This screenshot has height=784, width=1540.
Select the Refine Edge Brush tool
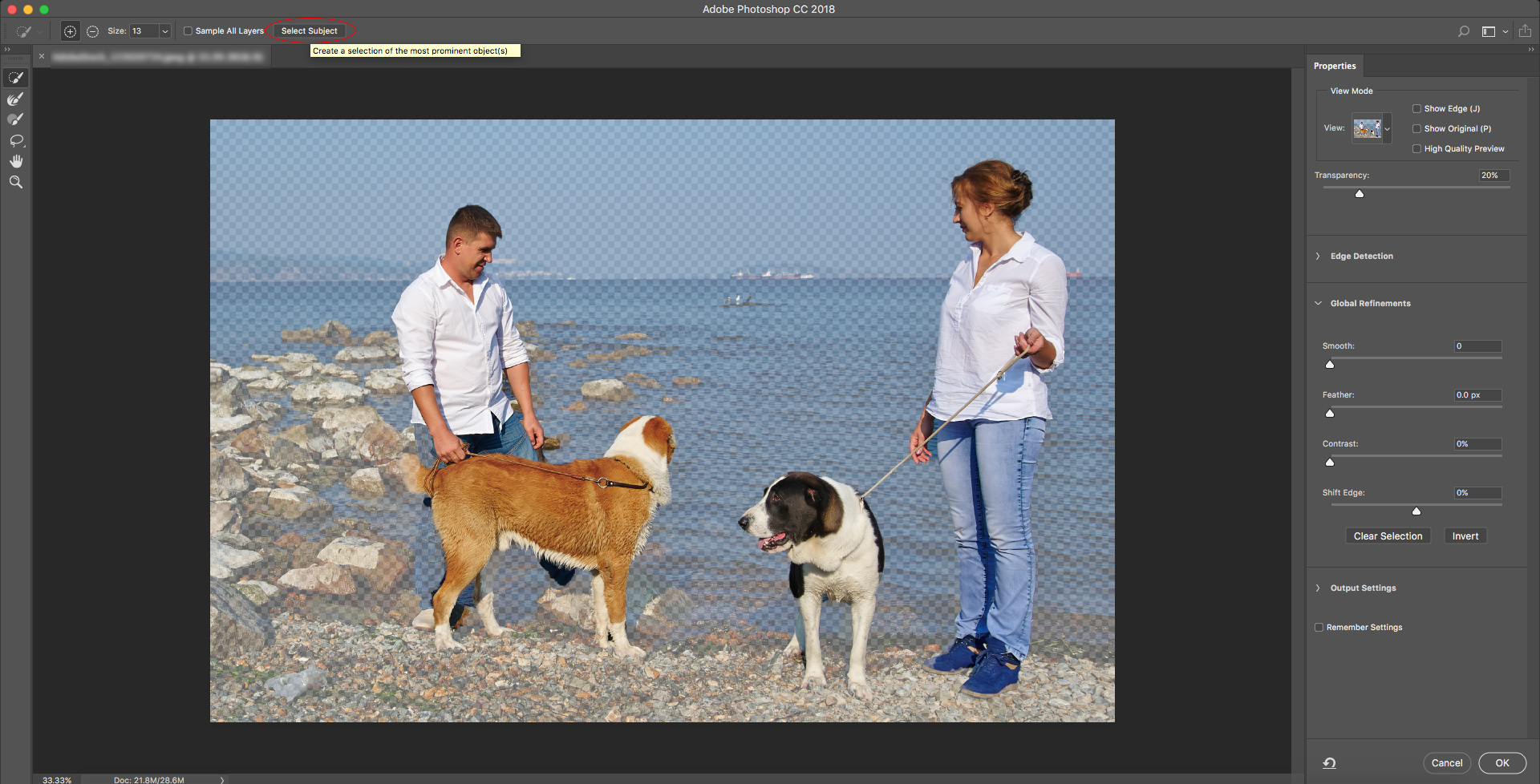point(16,99)
